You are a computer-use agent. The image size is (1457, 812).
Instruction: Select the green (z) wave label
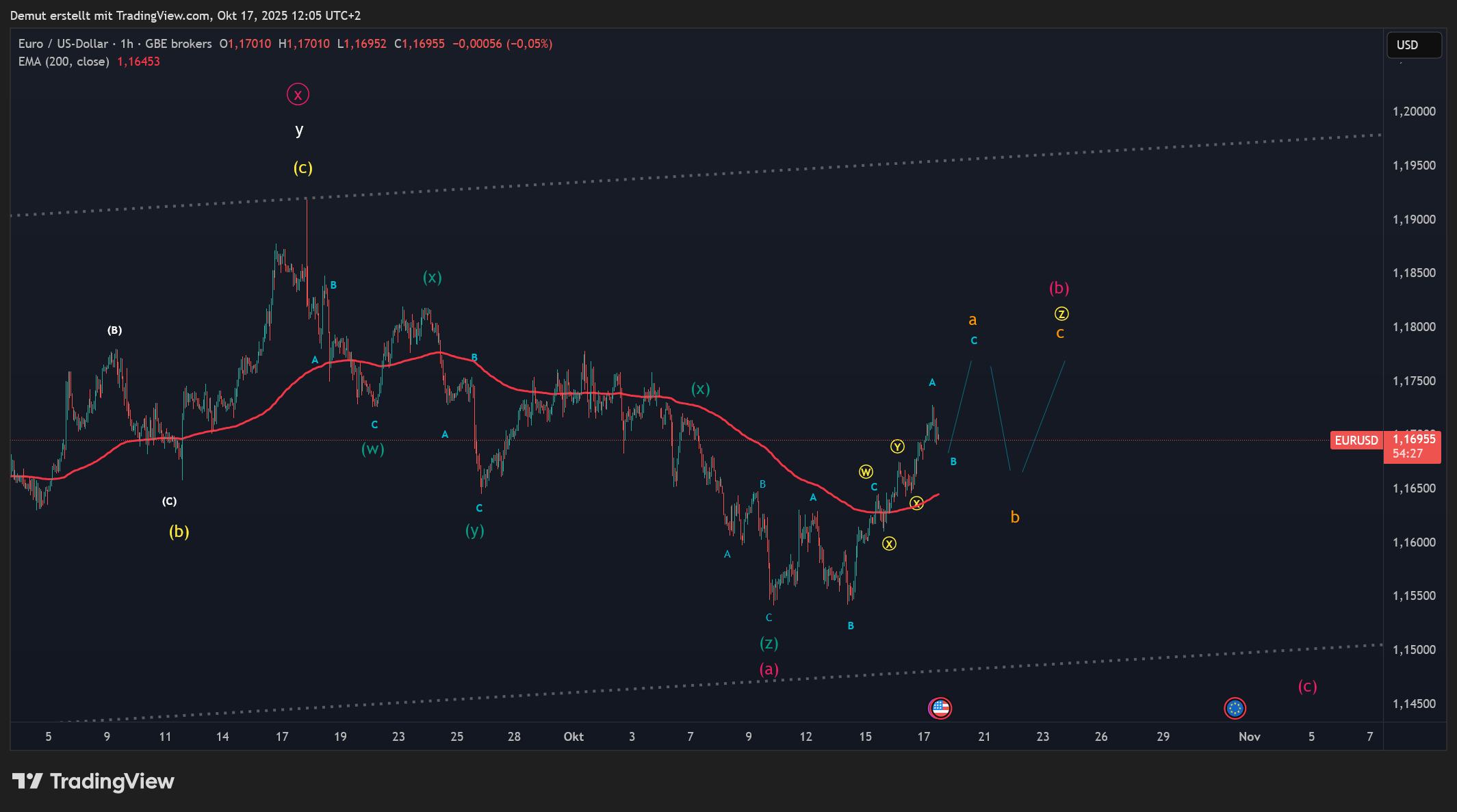(769, 643)
